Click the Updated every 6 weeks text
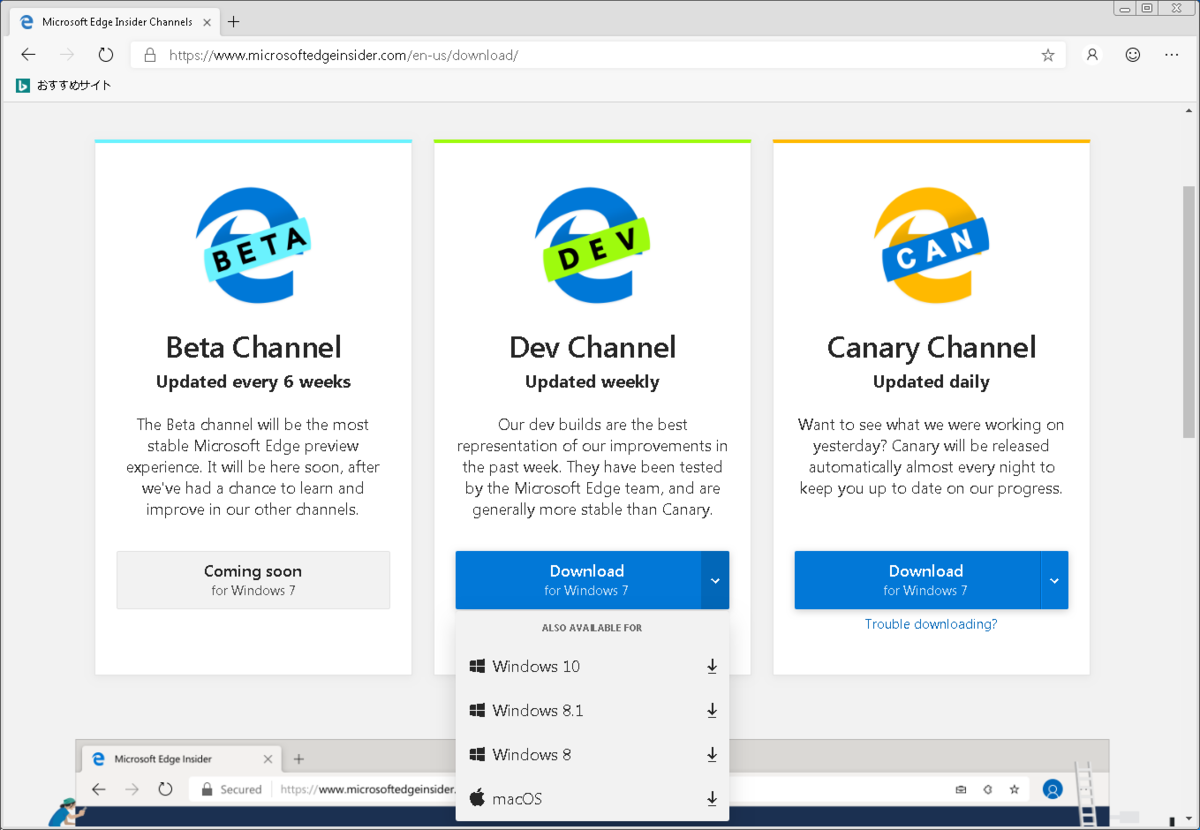This screenshot has height=830, width=1200. (x=253, y=381)
